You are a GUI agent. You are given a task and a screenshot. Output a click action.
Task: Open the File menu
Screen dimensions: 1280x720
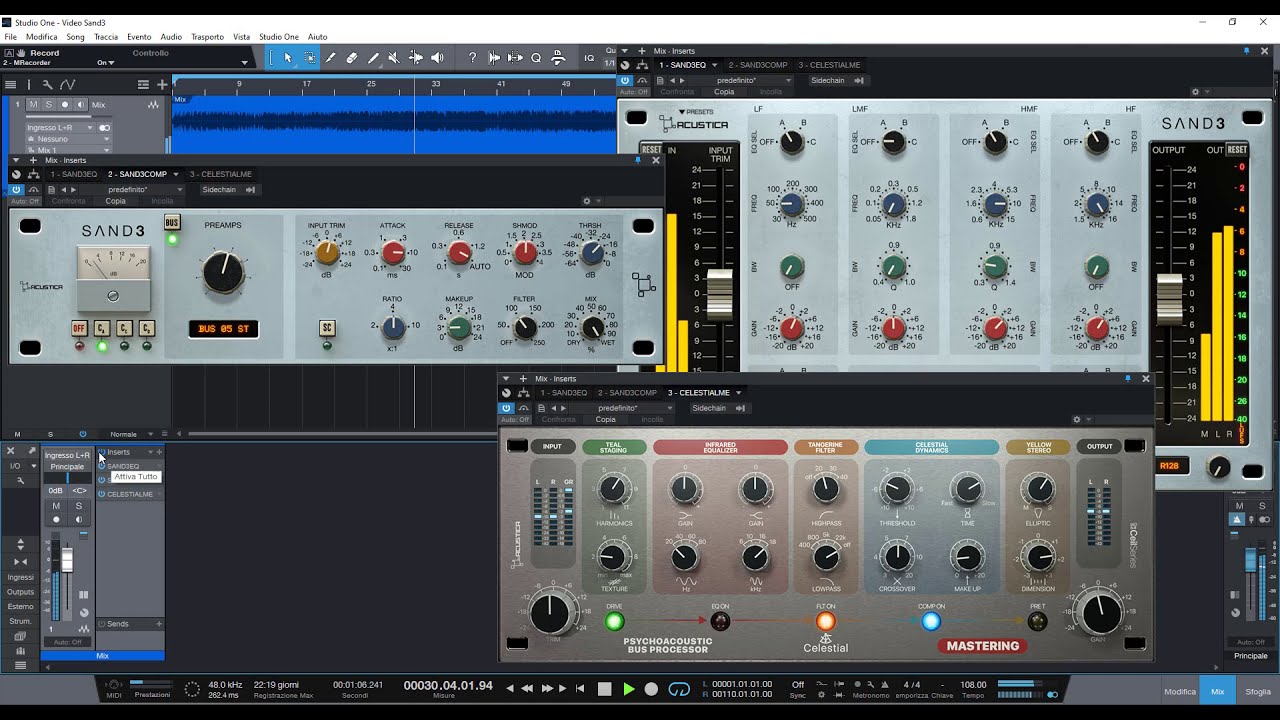click(10, 37)
